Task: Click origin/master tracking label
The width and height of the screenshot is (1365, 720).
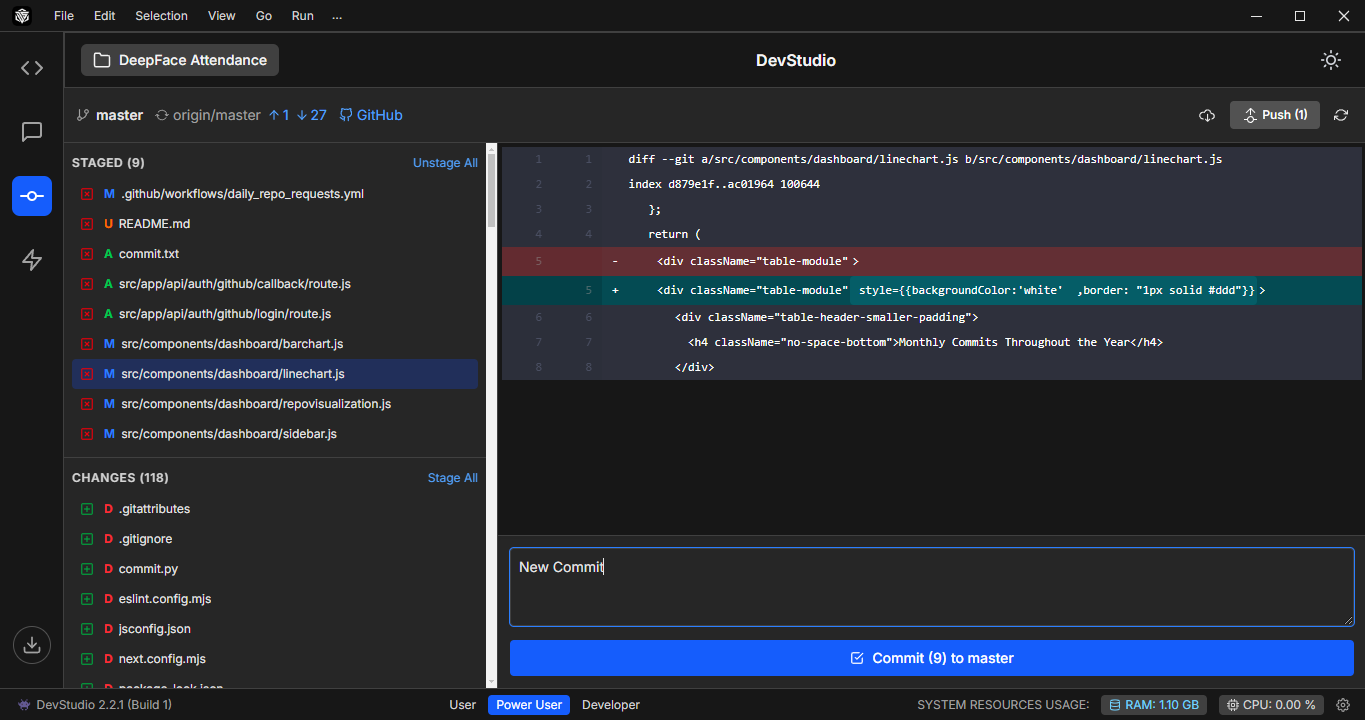Action: pyautogui.click(x=208, y=115)
